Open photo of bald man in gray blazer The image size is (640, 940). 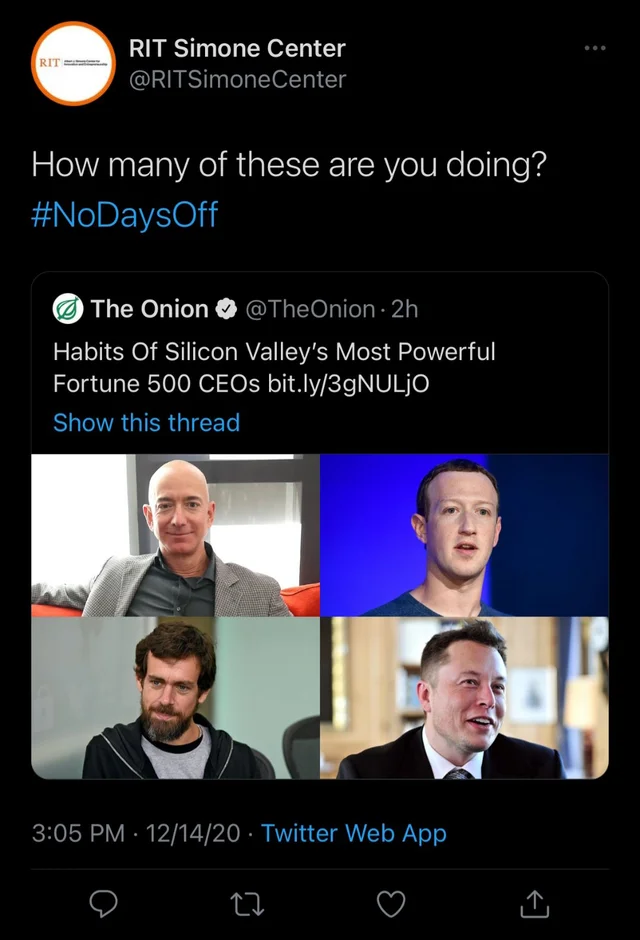point(176,535)
